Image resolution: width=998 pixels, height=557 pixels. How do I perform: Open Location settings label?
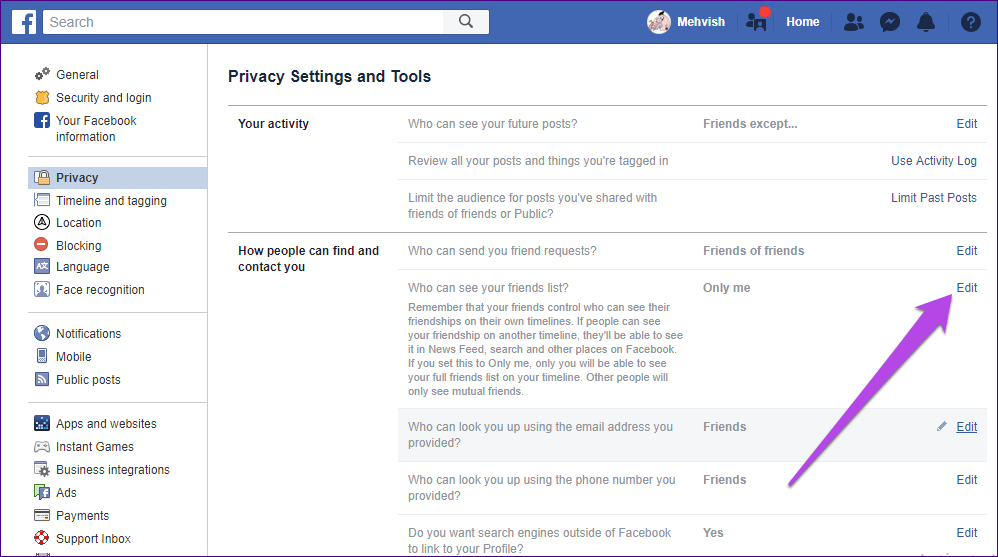pyautogui.click(x=78, y=223)
